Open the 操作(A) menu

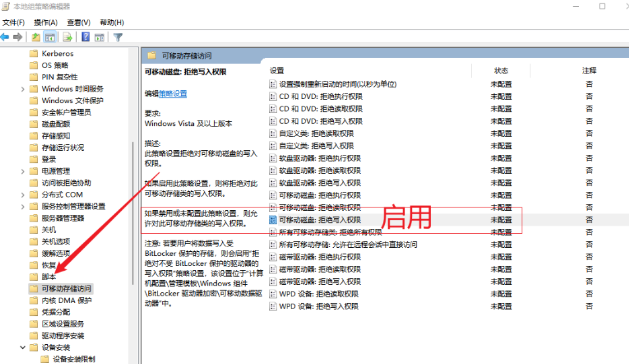pos(46,22)
